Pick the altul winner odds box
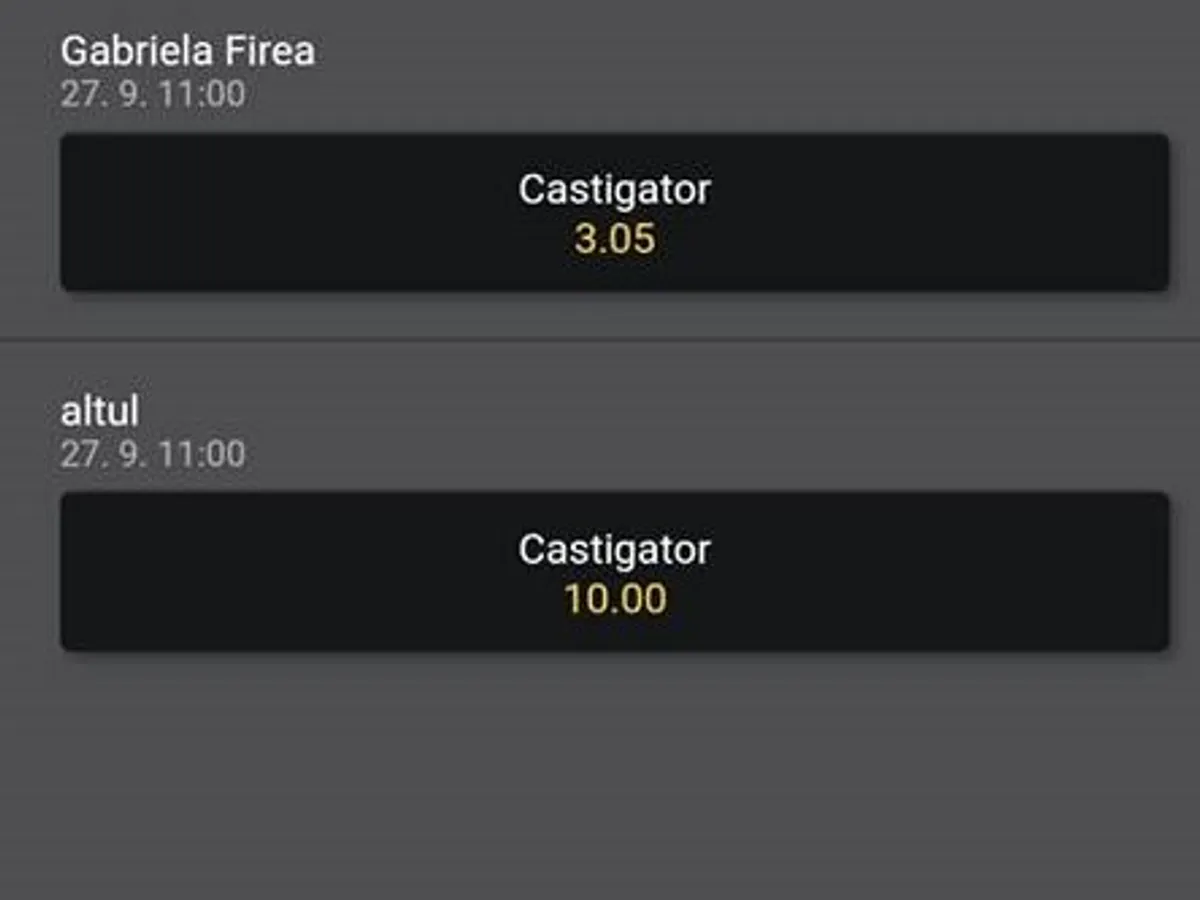 (x=614, y=572)
